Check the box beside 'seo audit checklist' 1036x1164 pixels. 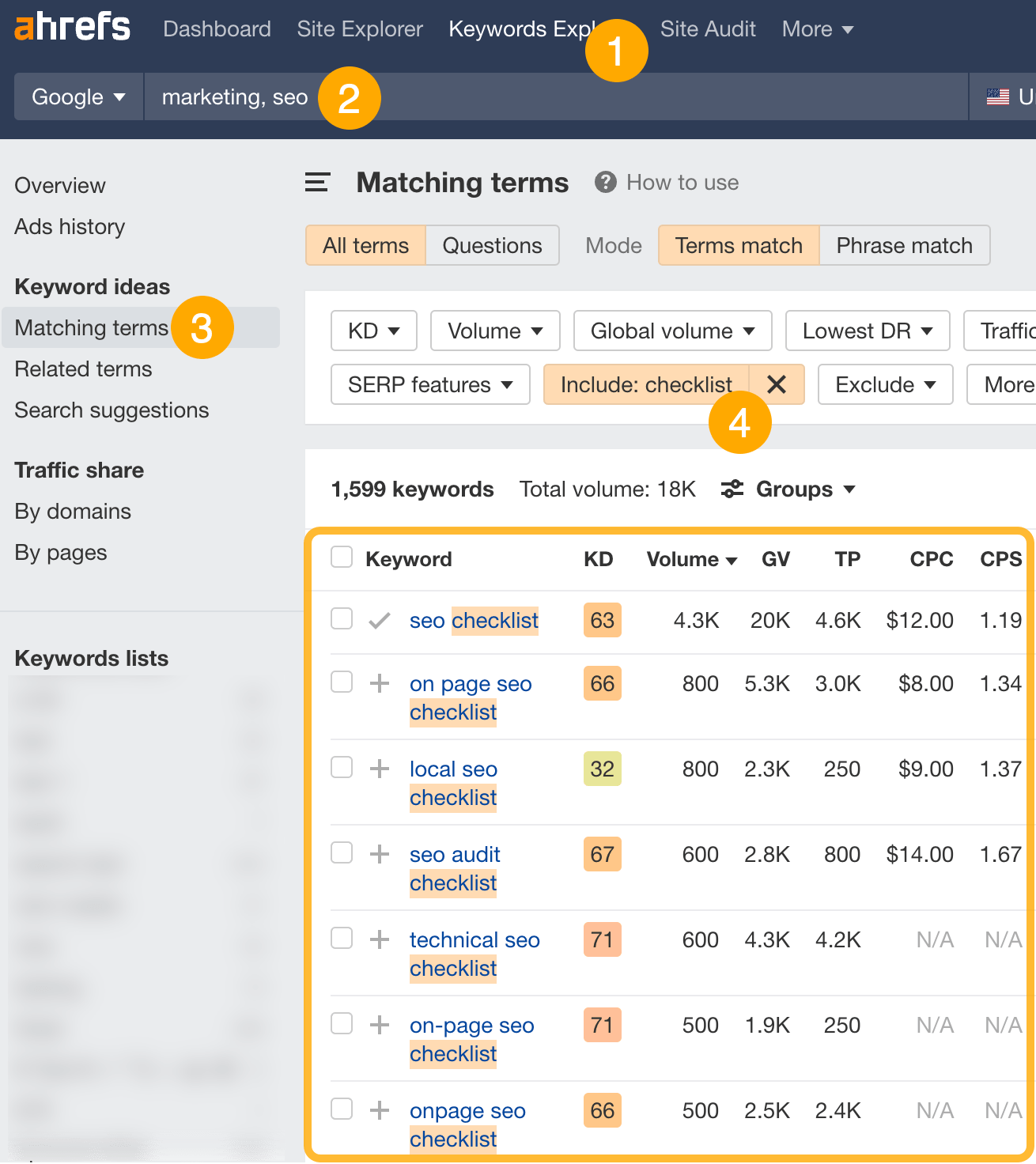click(x=341, y=852)
